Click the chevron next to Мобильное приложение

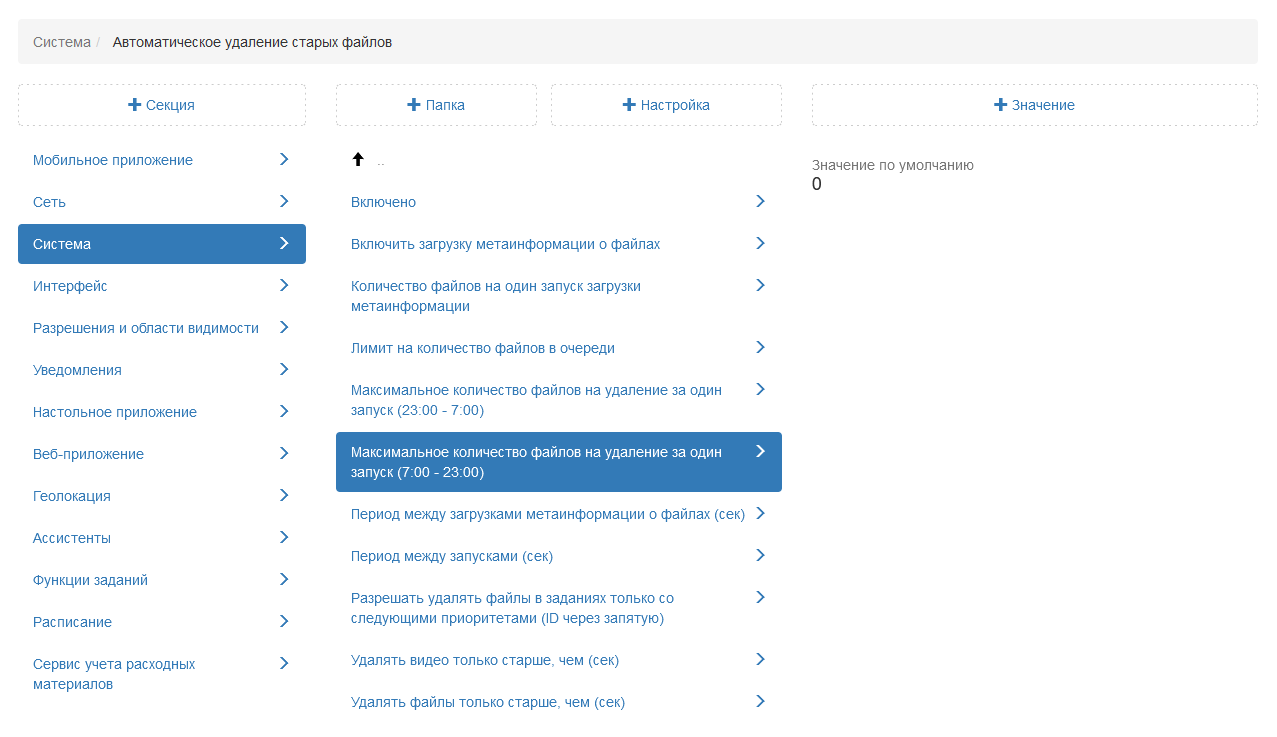pyautogui.click(x=284, y=159)
